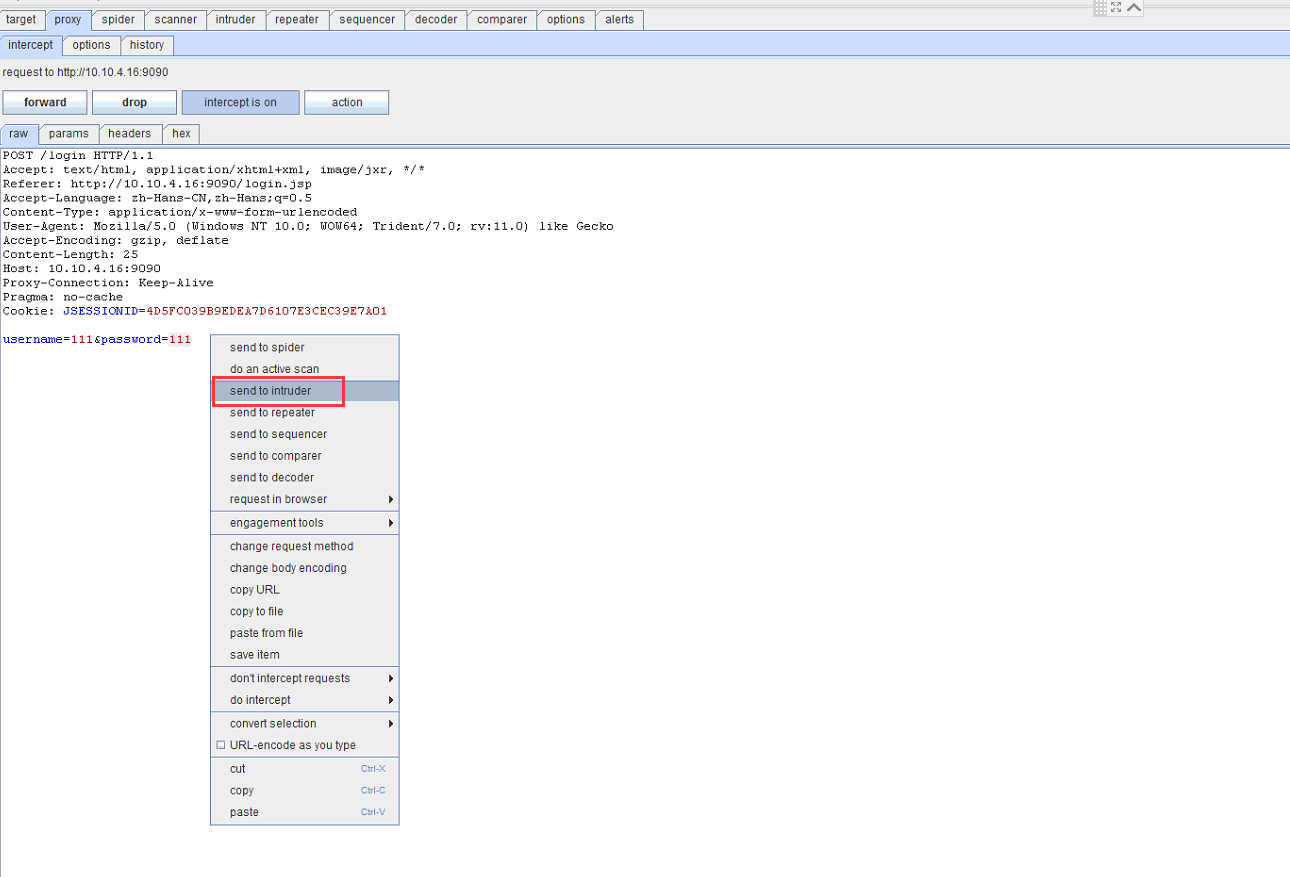Open the intruder main tab

click(236, 20)
